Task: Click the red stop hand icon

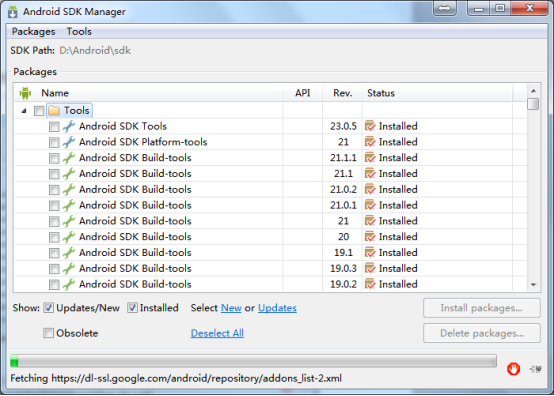Action: 513,369
